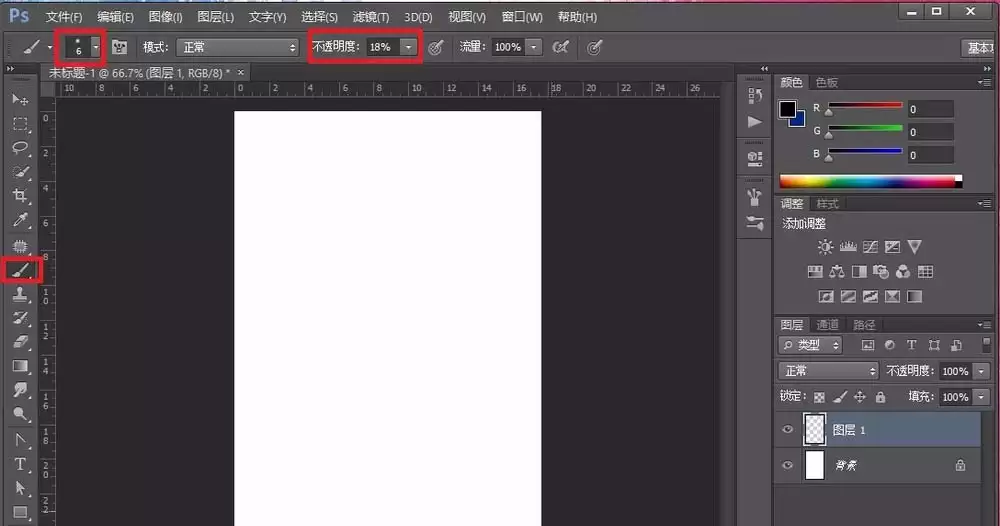The width and height of the screenshot is (1000, 526).
Task: Toggle lock position icon
Action: click(860, 397)
